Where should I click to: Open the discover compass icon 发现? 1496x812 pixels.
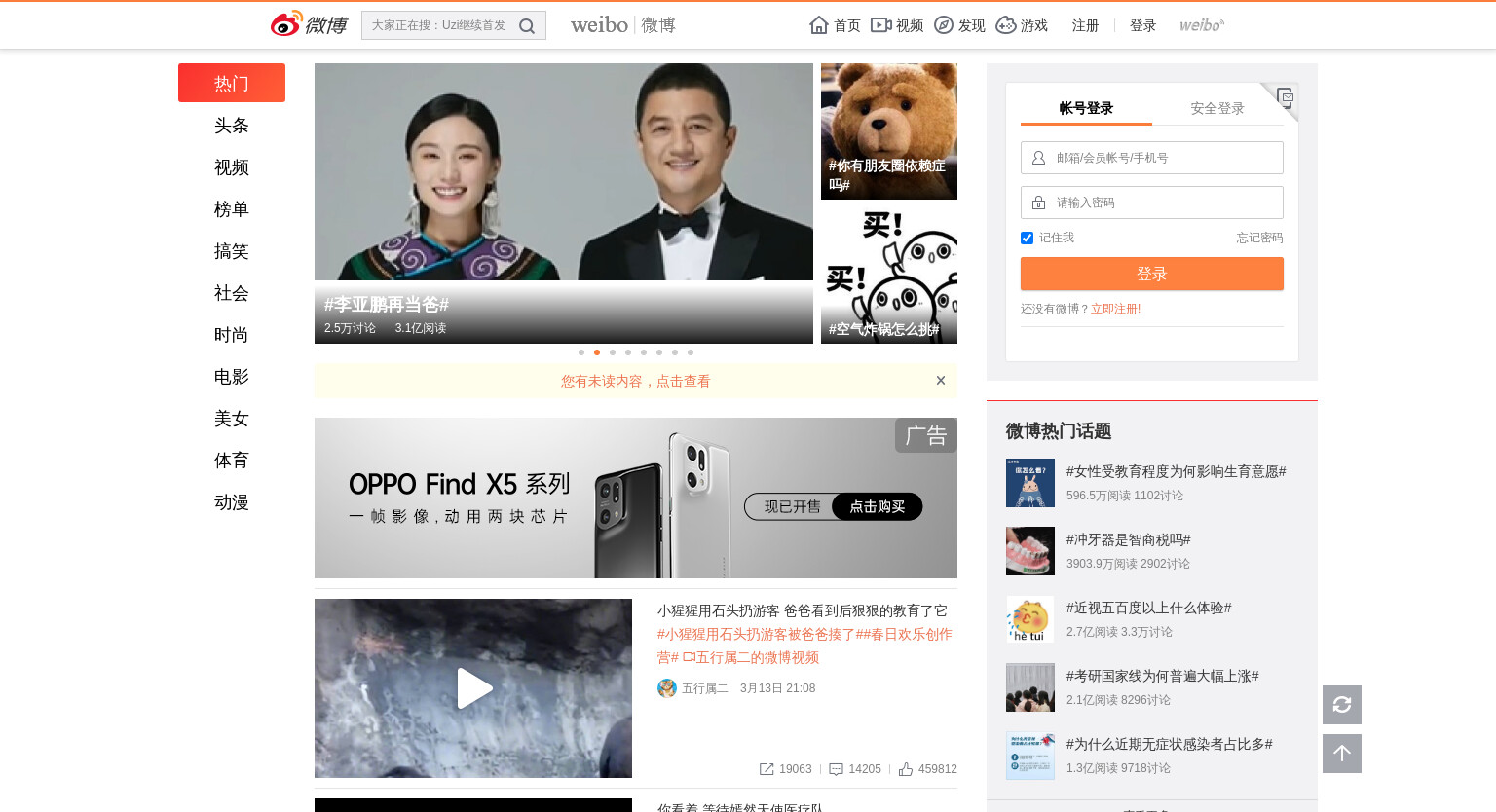(x=944, y=25)
